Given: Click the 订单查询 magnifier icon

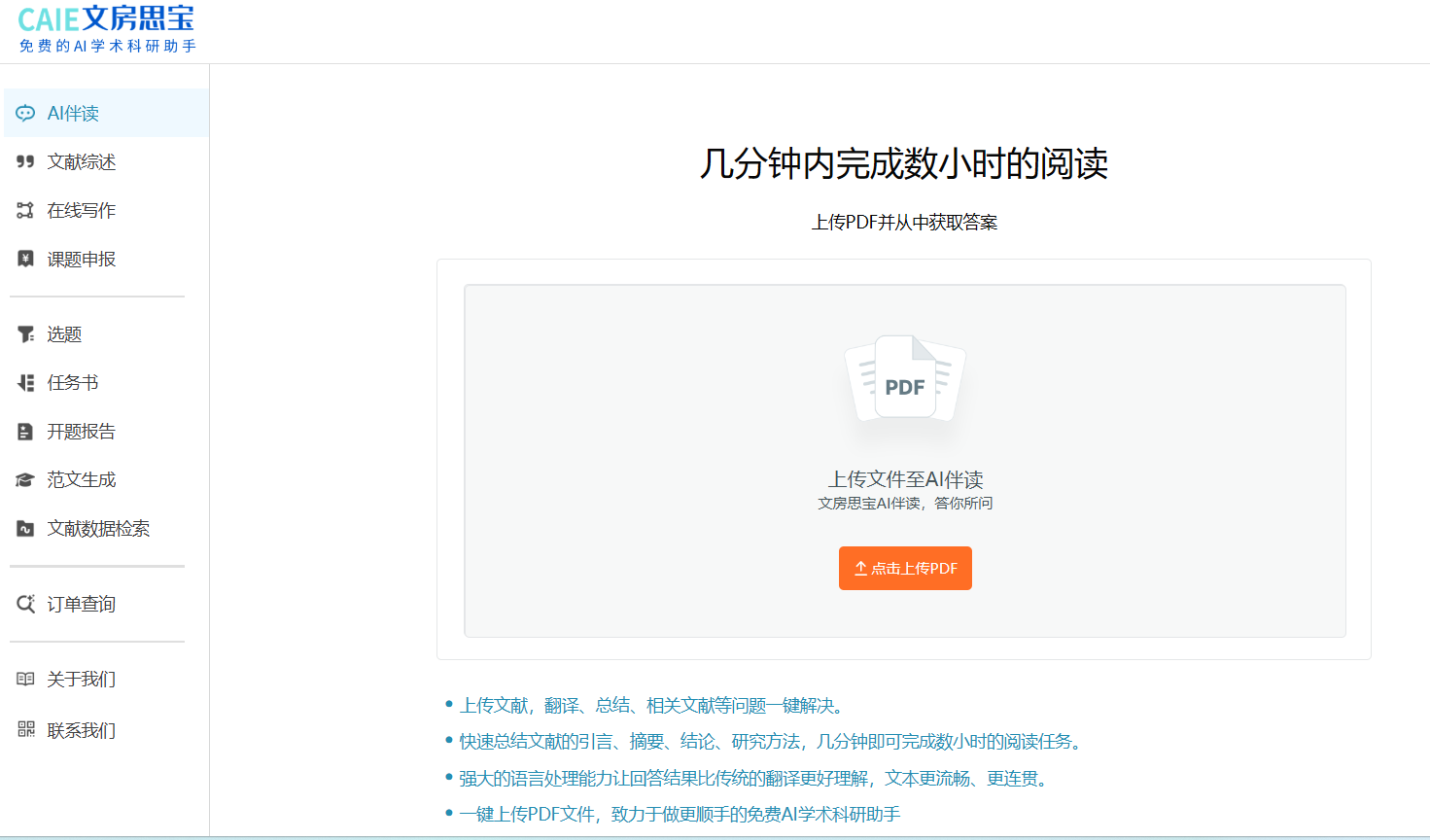Looking at the screenshot, I should click(x=27, y=604).
